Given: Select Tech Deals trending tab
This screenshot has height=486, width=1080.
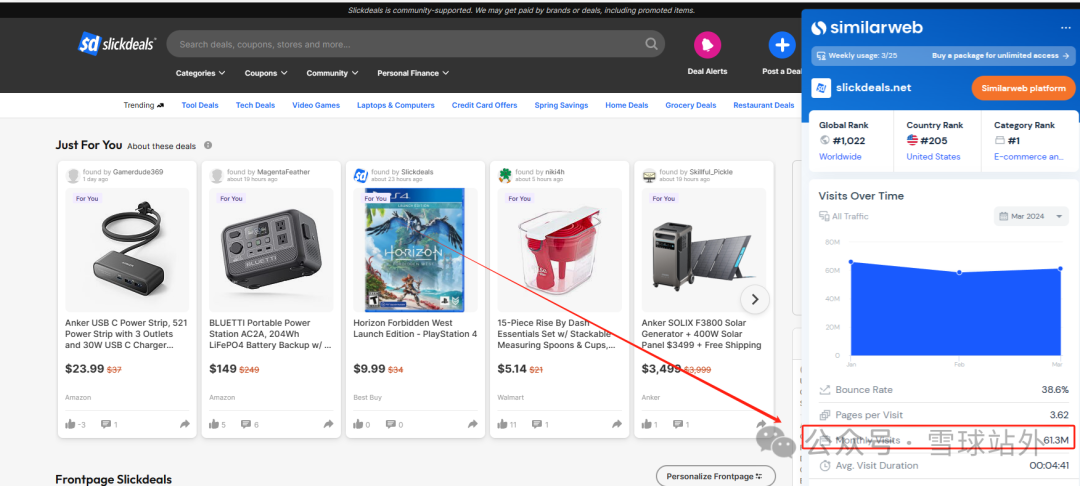Looking at the screenshot, I should (x=255, y=105).
